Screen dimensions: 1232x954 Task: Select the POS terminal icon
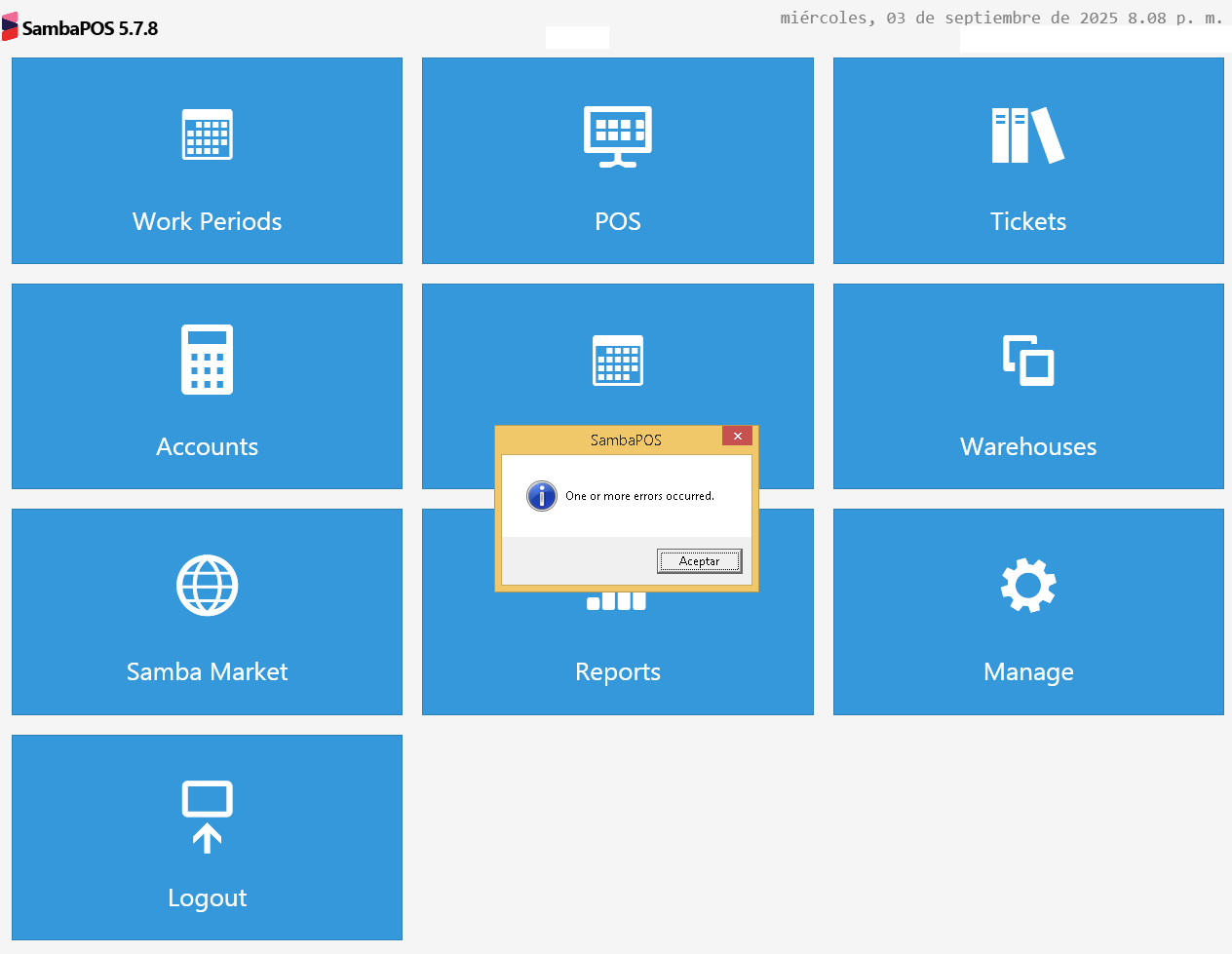click(x=617, y=134)
